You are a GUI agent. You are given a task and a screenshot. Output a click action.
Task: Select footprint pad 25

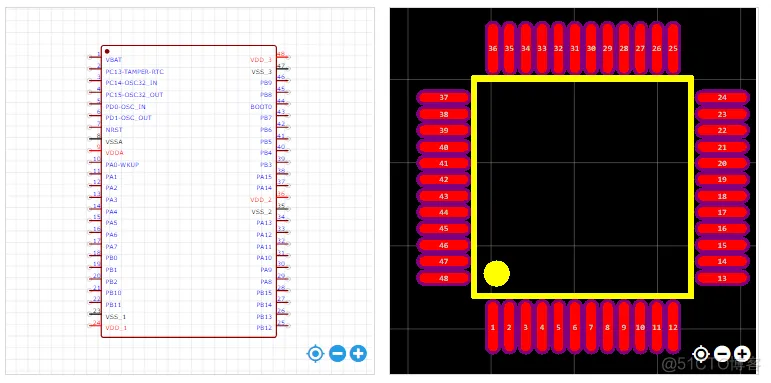pyautogui.click(x=673, y=48)
